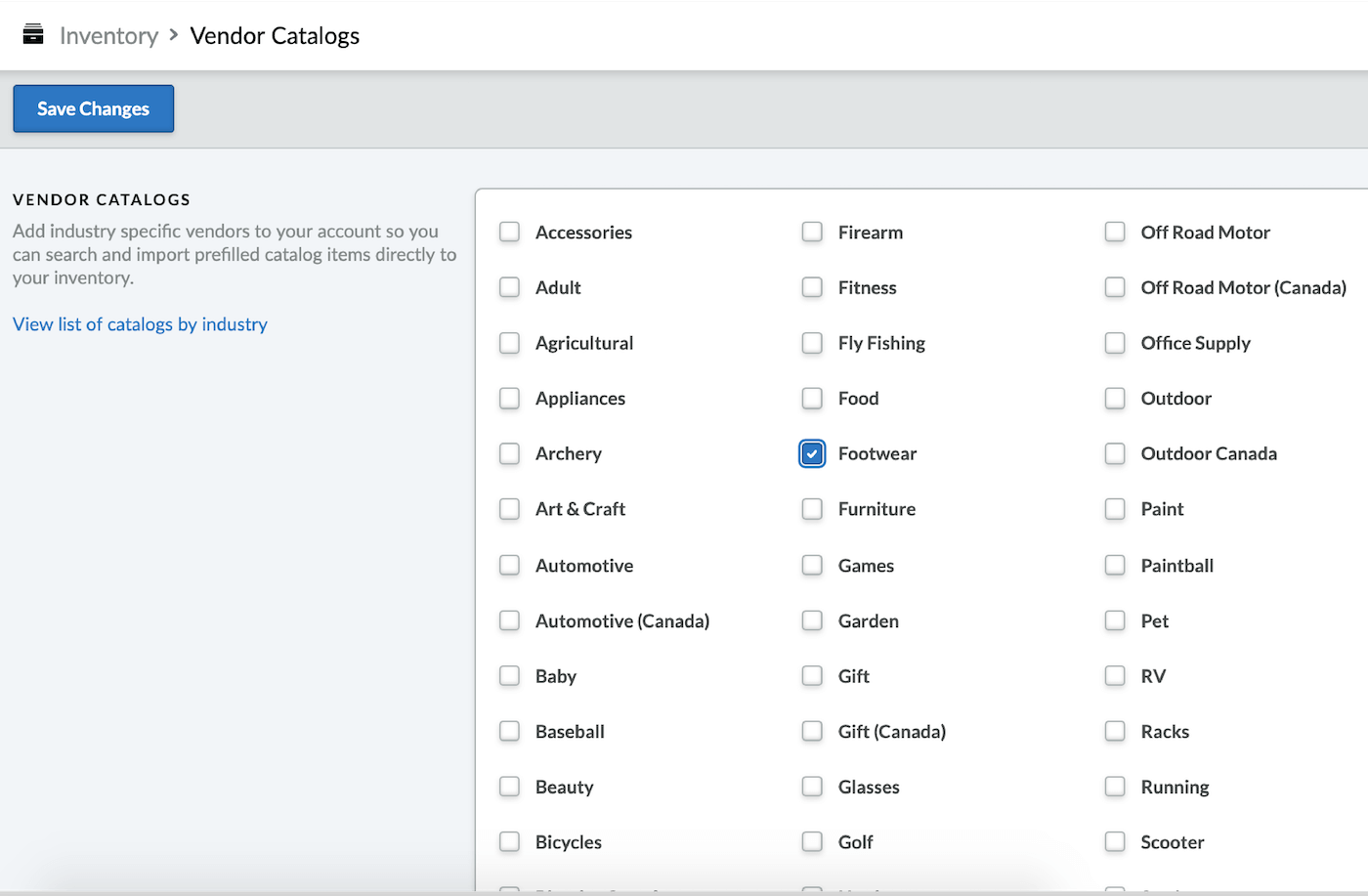Click the Vendor Catalogs breadcrumb title
Viewport: 1368px width, 896px height.
(275, 36)
